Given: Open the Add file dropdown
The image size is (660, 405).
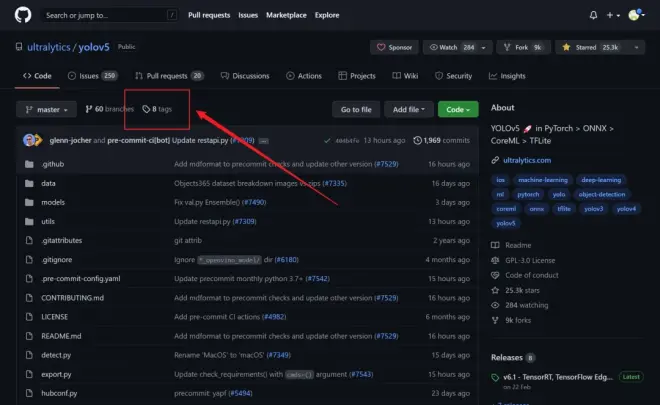Looking at the screenshot, I should coord(409,109).
